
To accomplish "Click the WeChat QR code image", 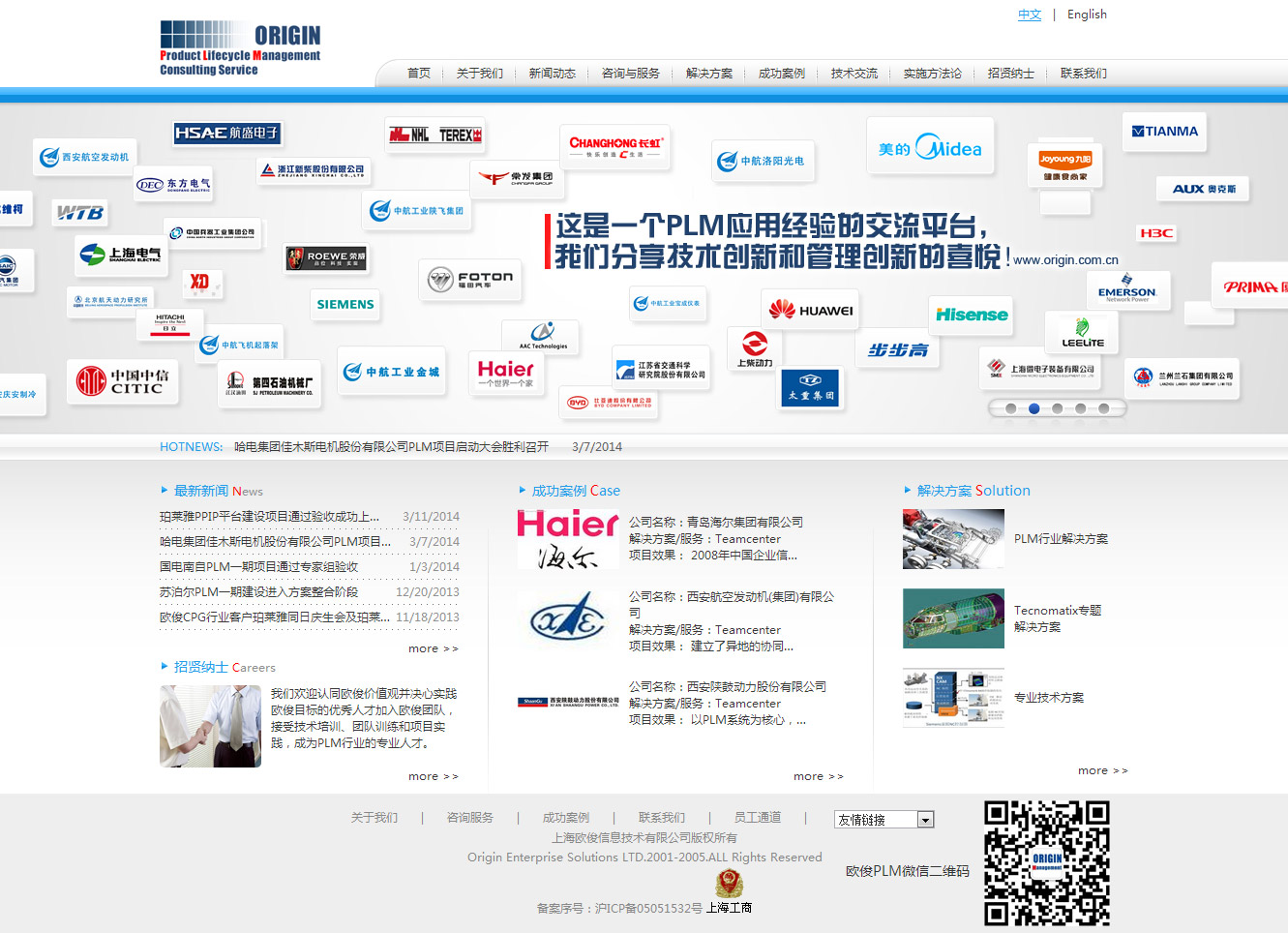I will [x=1047, y=863].
